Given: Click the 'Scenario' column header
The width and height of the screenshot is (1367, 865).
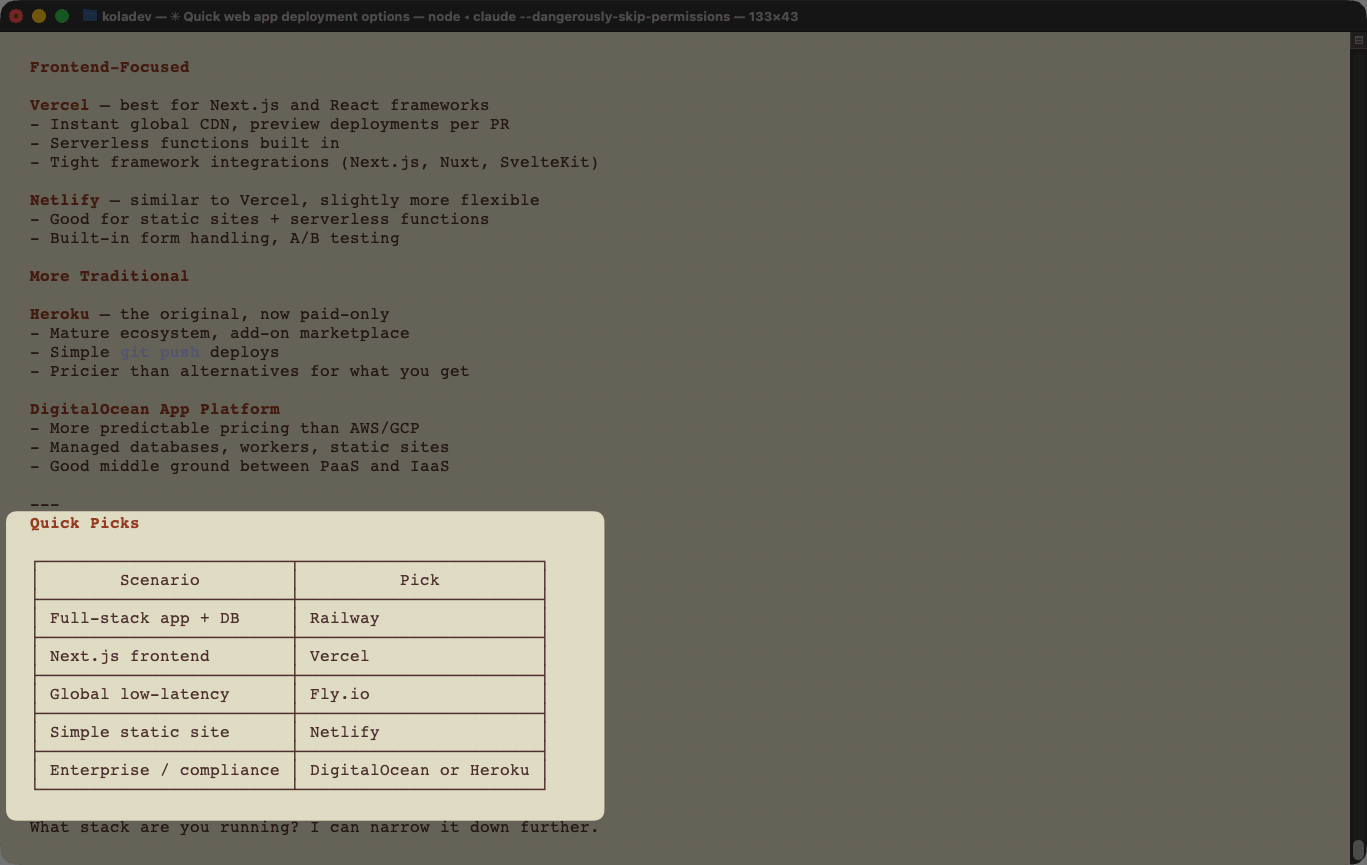Looking at the screenshot, I should [x=160, y=580].
